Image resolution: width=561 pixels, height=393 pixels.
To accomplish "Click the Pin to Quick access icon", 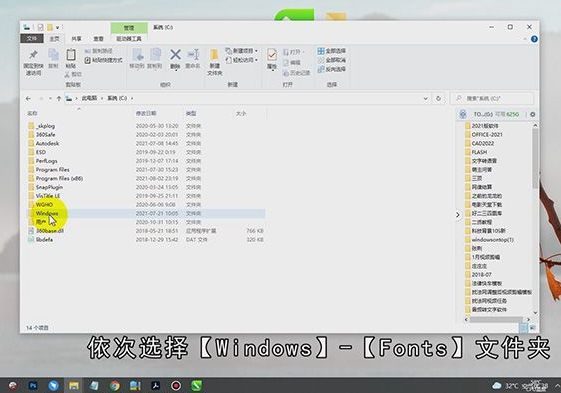I will click(33, 55).
